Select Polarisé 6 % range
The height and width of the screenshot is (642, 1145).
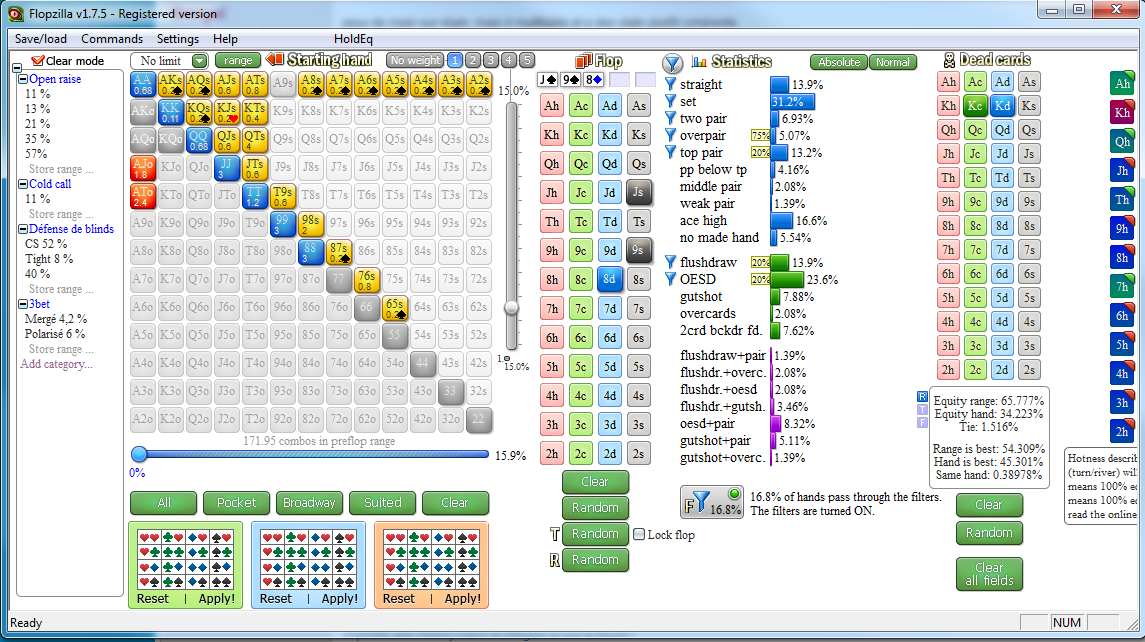[55, 334]
